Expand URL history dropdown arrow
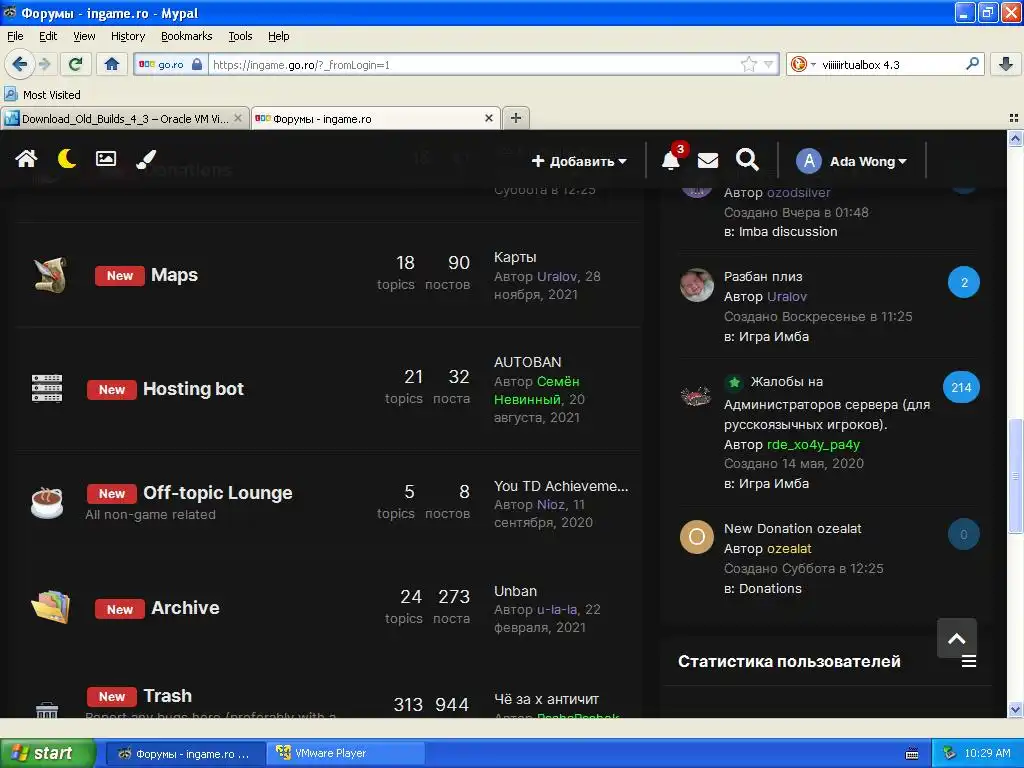Image resolution: width=1024 pixels, height=768 pixels. [x=769, y=64]
